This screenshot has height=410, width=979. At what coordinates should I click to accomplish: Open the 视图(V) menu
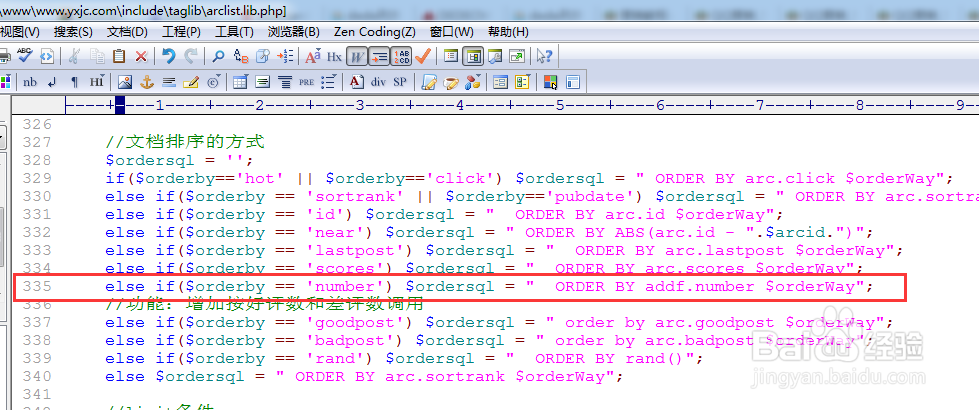tap(20, 32)
